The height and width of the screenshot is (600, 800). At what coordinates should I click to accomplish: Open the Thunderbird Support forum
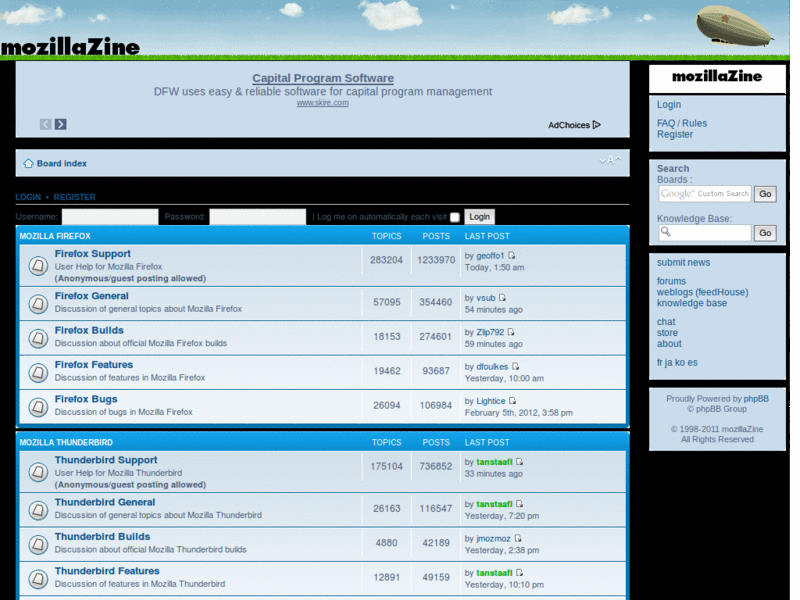click(x=106, y=460)
